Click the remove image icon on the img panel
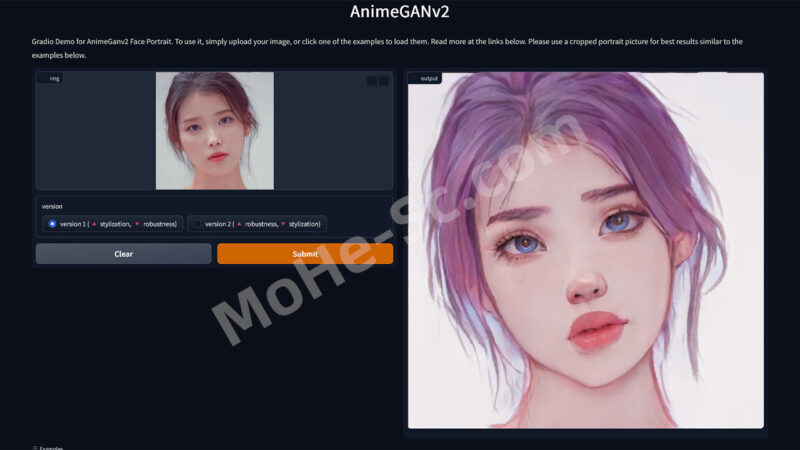The image size is (800, 450). (x=384, y=81)
